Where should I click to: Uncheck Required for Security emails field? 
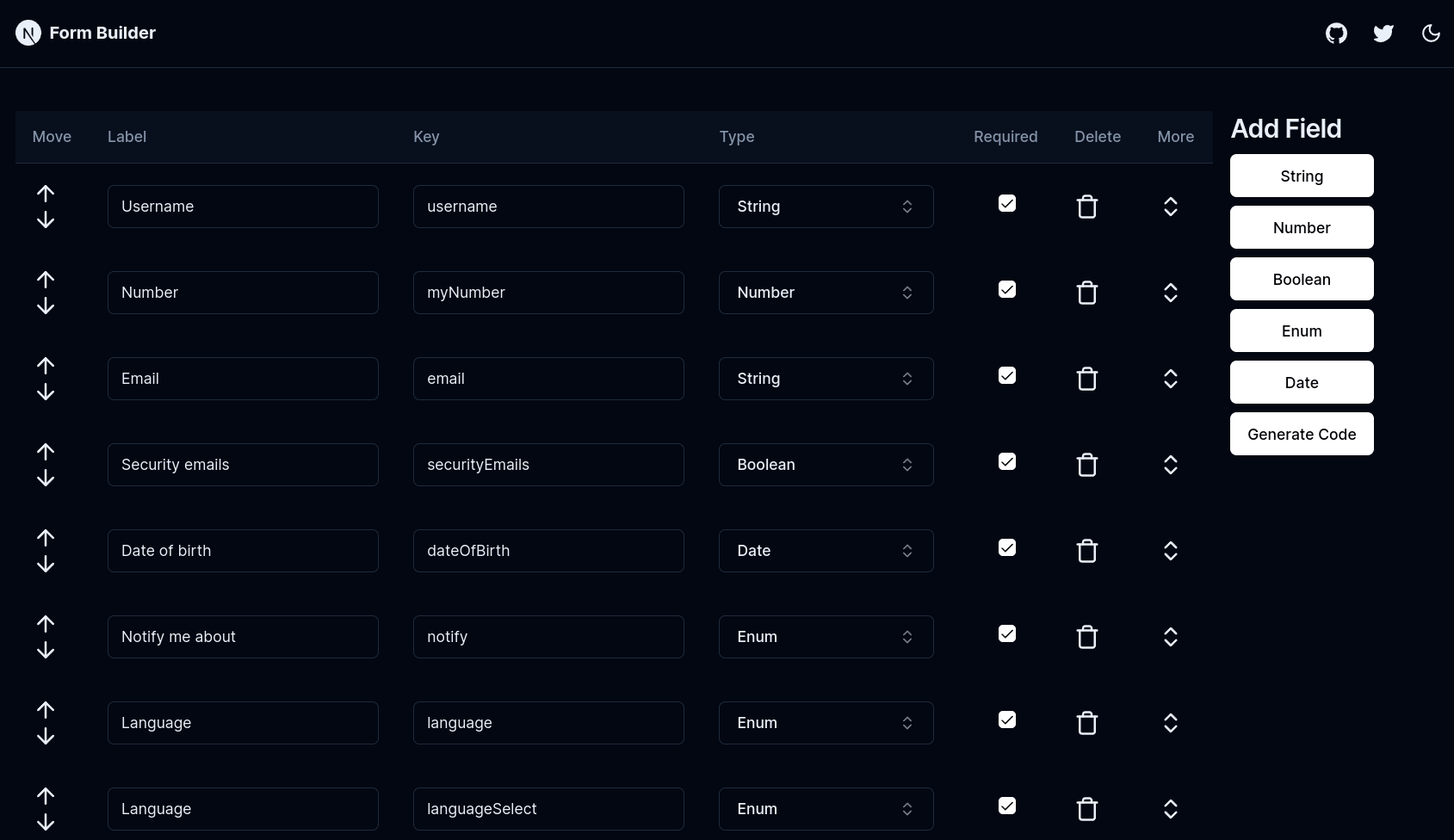point(1006,461)
